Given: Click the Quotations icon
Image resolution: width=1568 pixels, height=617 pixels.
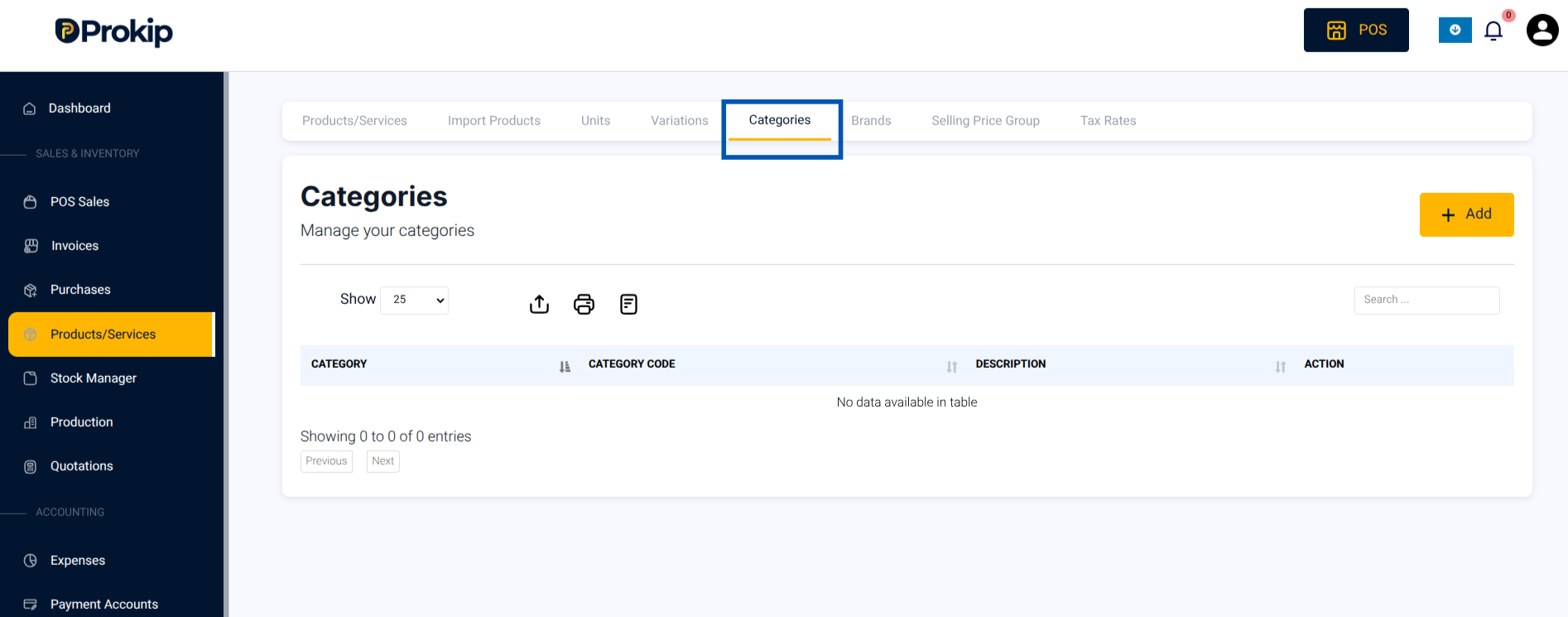Looking at the screenshot, I should point(31,467).
